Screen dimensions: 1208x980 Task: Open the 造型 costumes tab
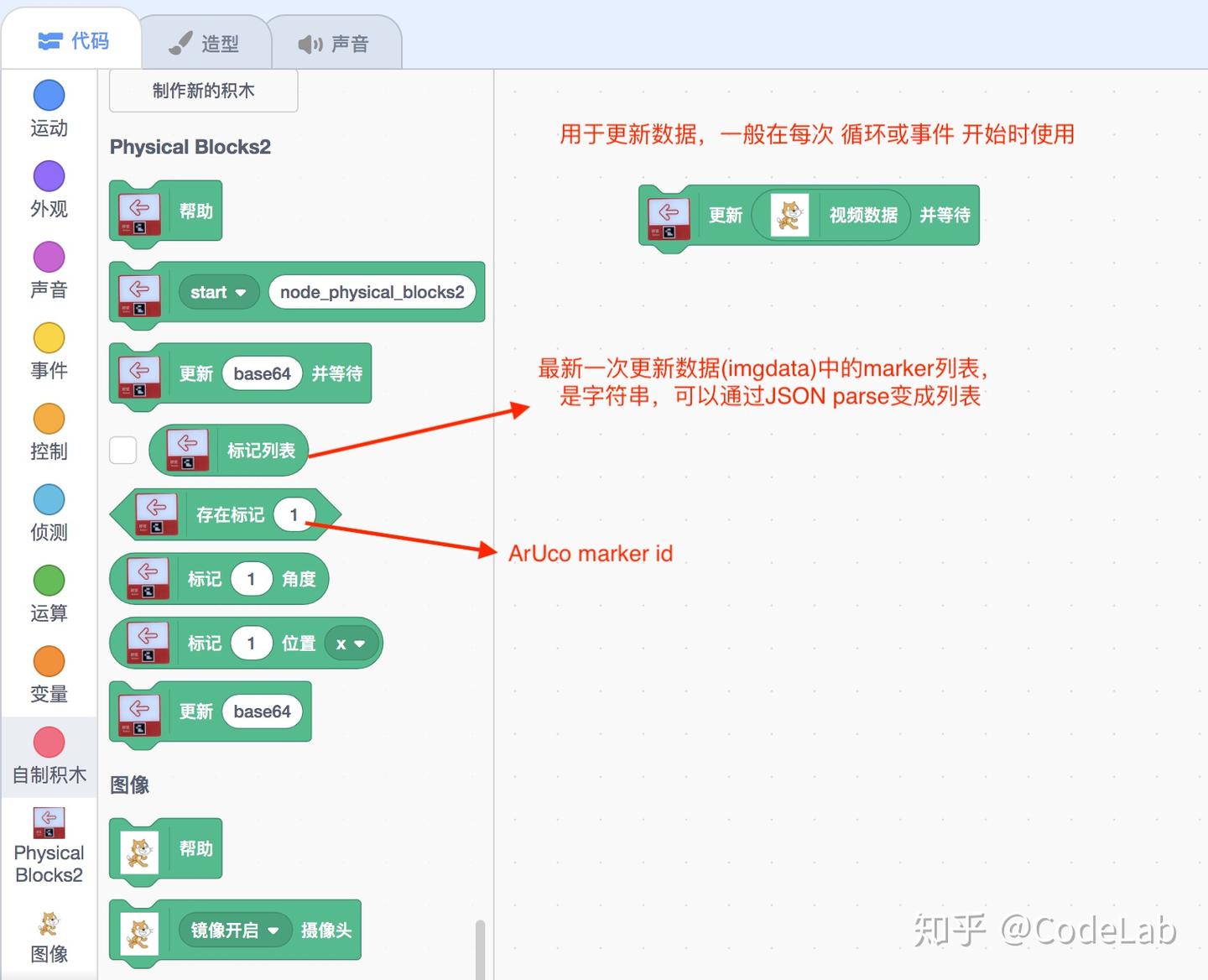(205, 43)
